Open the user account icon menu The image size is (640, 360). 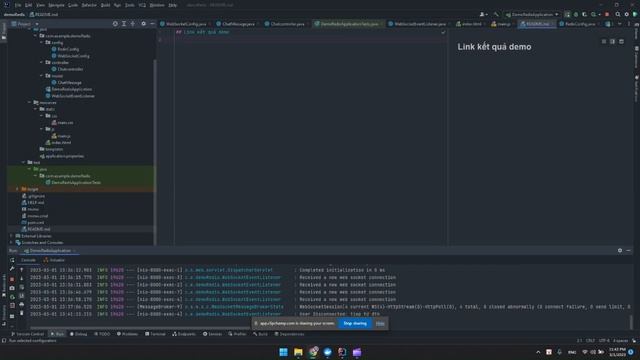(483, 14)
